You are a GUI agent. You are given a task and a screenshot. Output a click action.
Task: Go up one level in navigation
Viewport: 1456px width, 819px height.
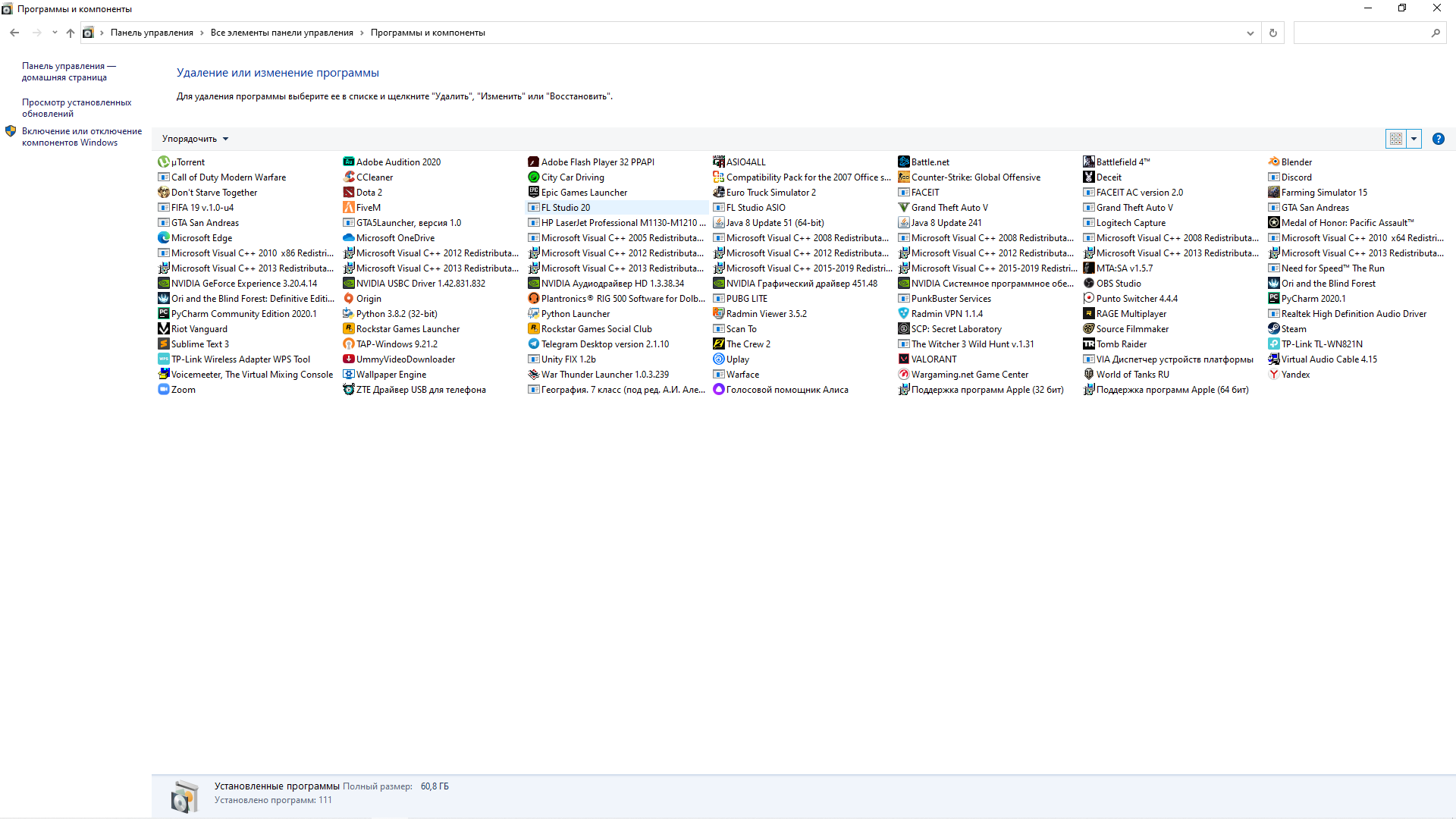point(71,33)
